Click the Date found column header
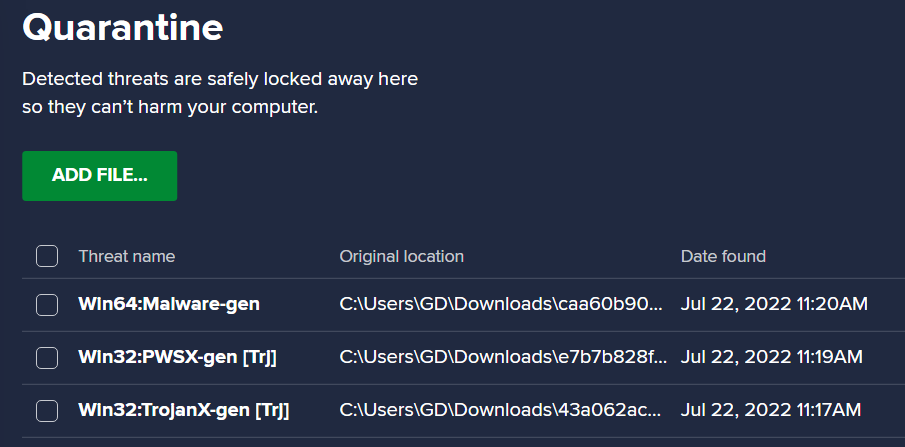Viewport: 905px width, 447px height. point(723,256)
